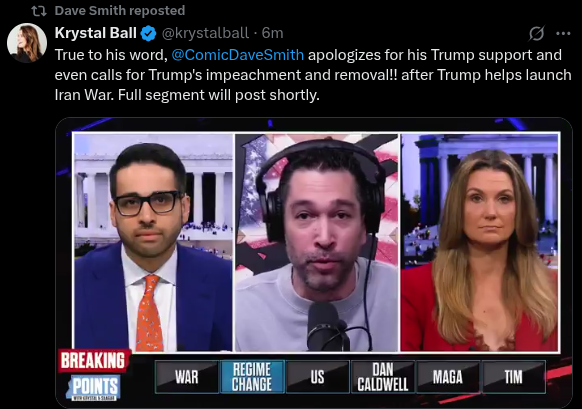The image size is (582, 409).
Task: Select the DAN CALDWELL segment tab
Action: point(383,377)
